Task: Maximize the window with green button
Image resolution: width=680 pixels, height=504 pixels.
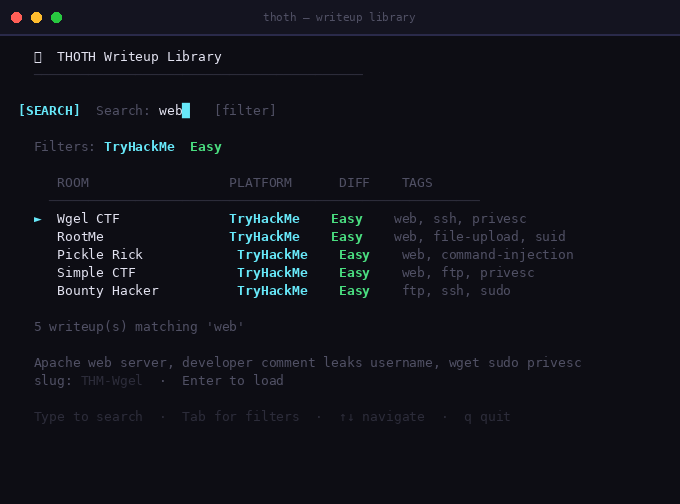Action: [x=56, y=17]
